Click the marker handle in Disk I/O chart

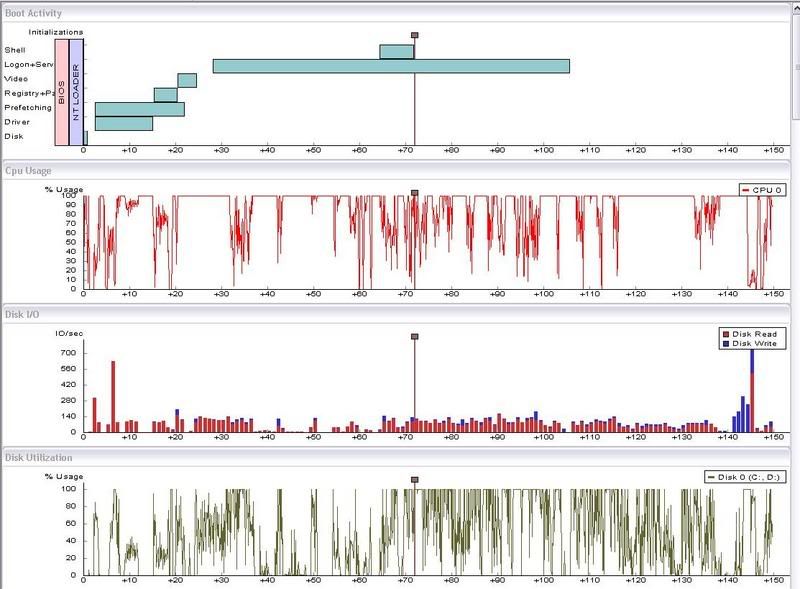(415, 336)
